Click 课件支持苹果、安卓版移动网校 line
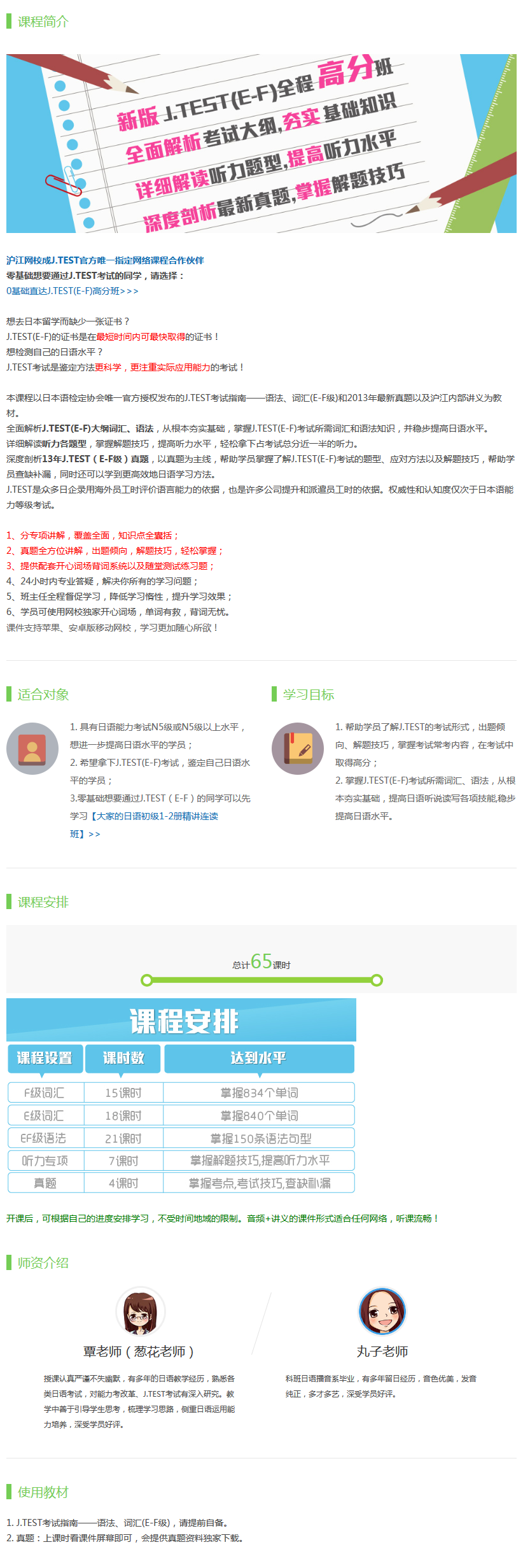This screenshot has height=1568, width=523. (113, 628)
